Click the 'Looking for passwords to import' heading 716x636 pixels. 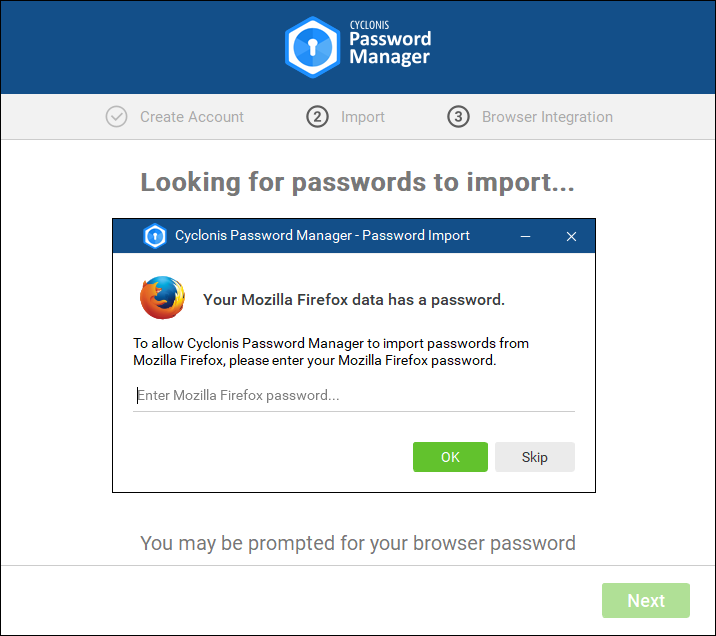(357, 182)
